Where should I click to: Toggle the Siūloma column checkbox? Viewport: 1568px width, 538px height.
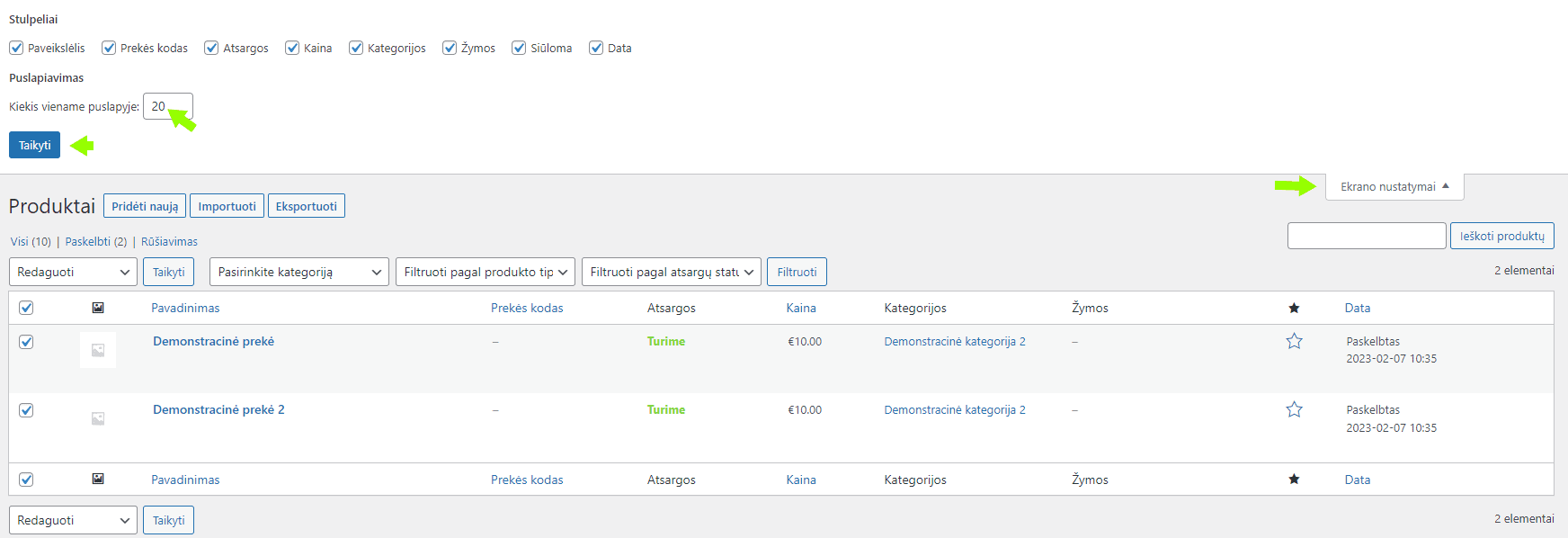(519, 48)
